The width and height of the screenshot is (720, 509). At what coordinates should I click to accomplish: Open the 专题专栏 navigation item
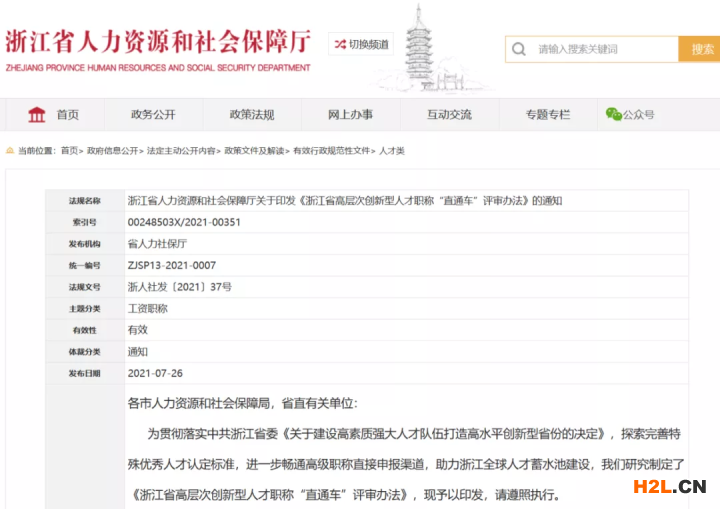click(548, 115)
